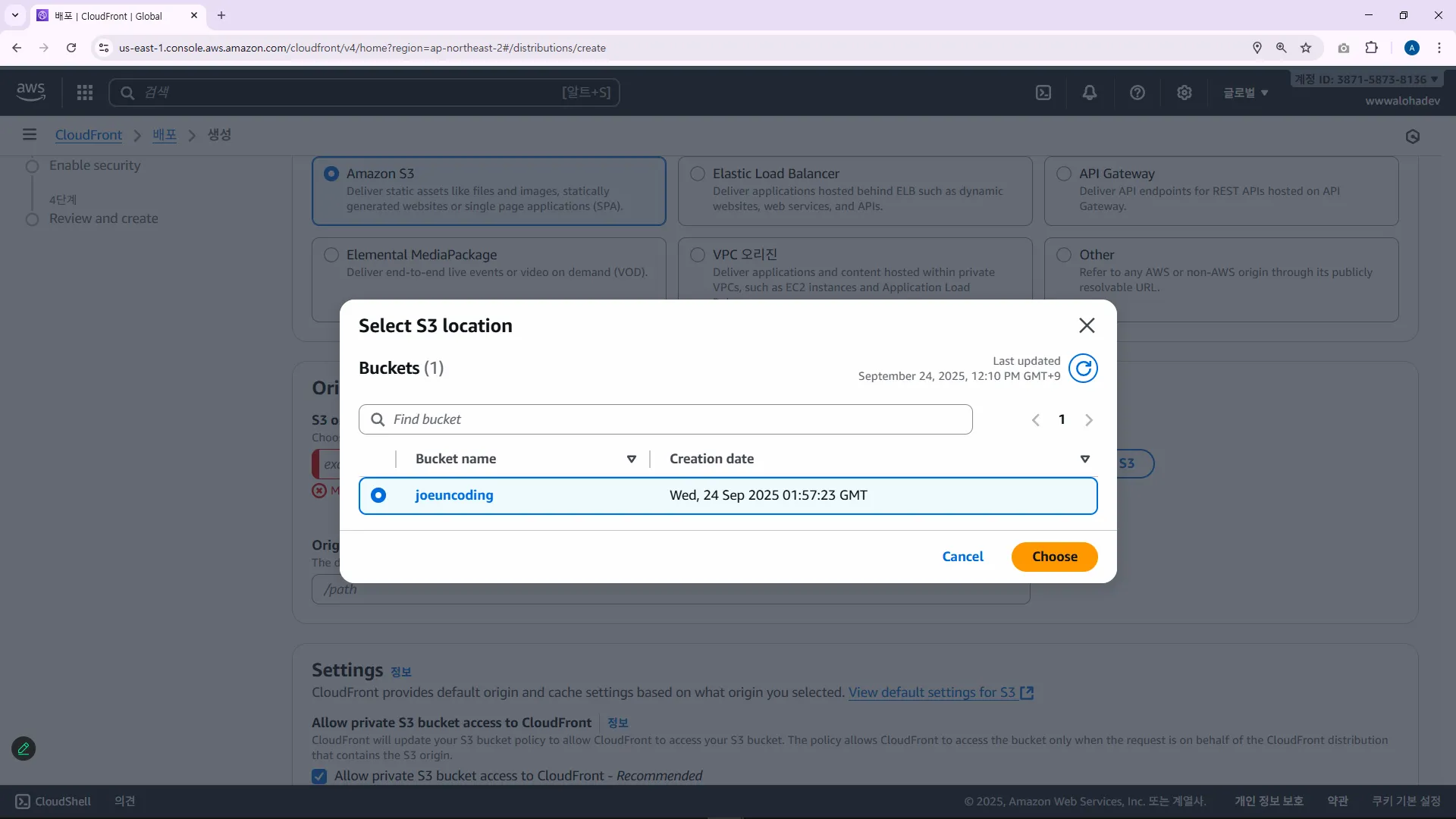Image resolution: width=1456 pixels, height=819 pixels.
Task: Close the Select S3 location dialog
Action: (1087, 325)
